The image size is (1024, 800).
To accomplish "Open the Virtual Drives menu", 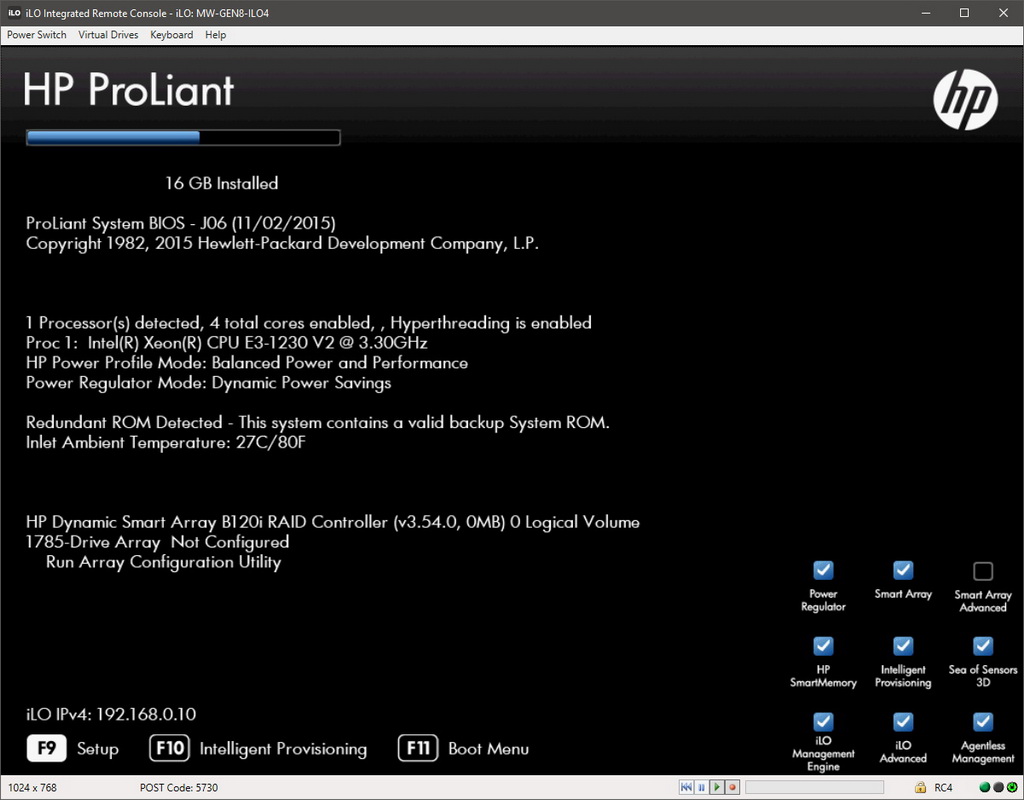I will (x=108, y=35).
